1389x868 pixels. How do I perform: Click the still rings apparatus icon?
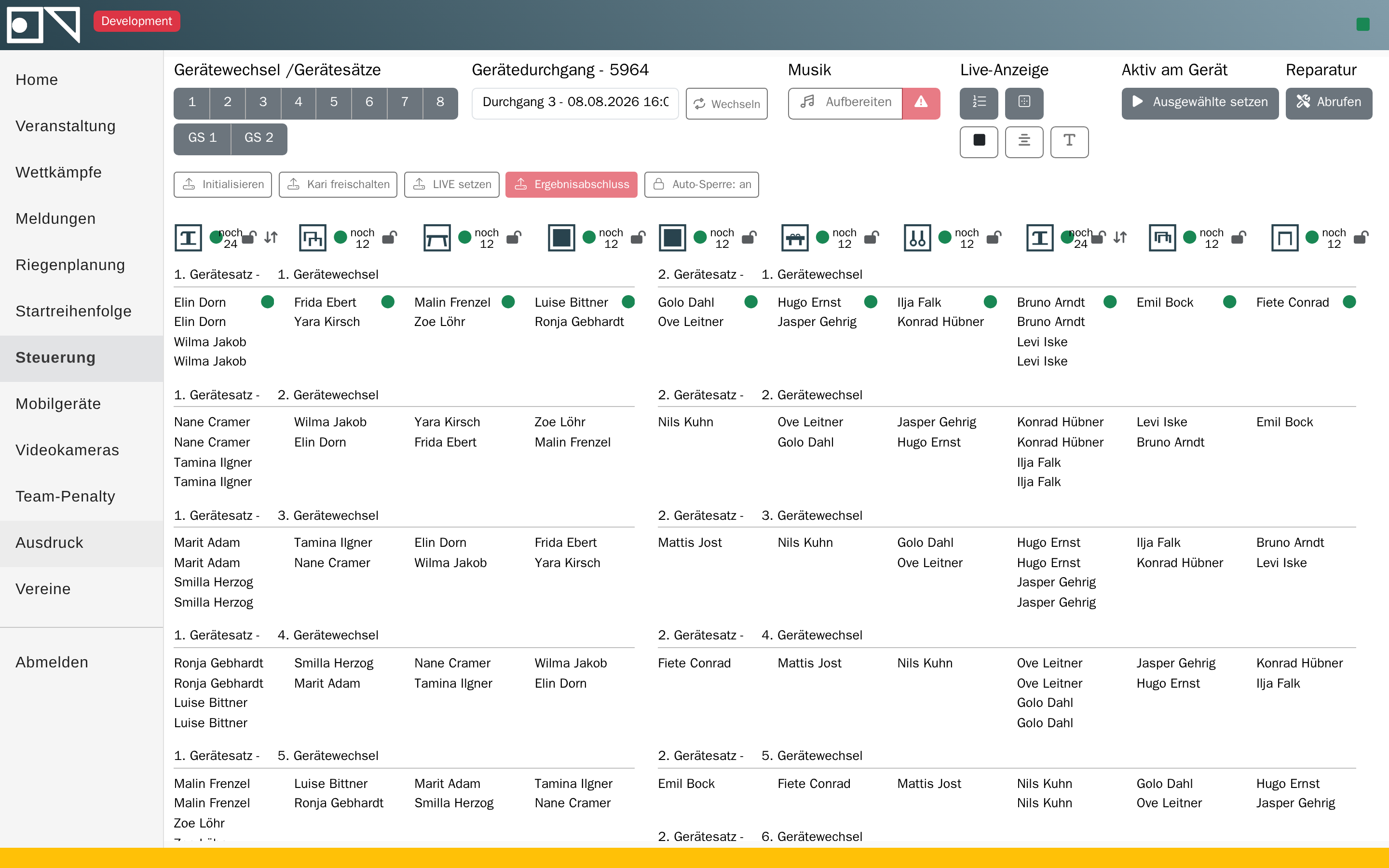[x=917, y=237]
